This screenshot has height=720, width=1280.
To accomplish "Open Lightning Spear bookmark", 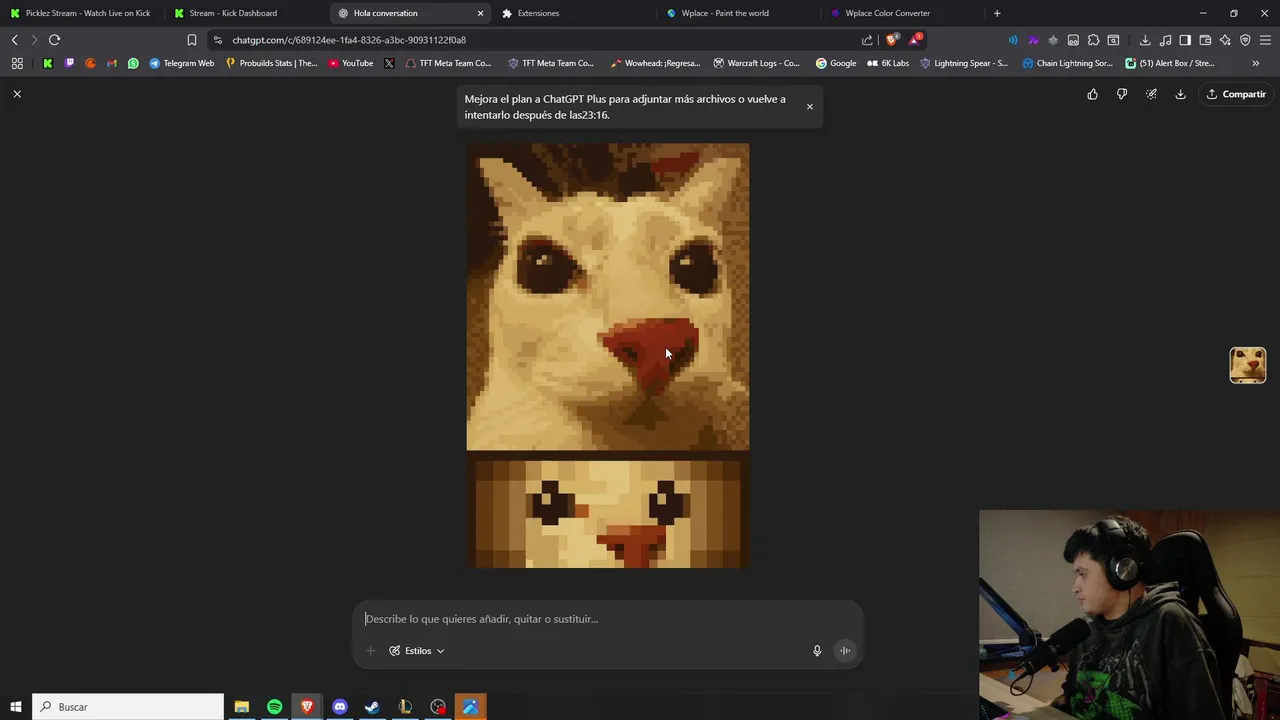I will click(x=964, y=63).
